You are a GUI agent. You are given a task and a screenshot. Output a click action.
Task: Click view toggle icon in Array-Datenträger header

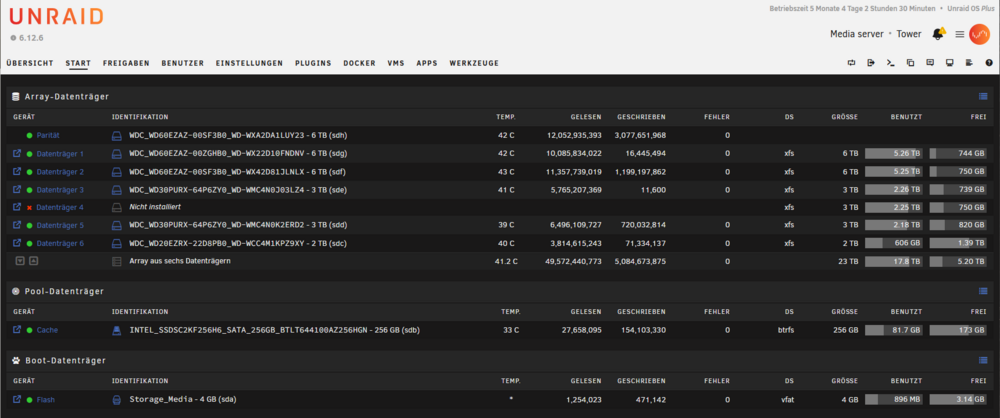(983, 96)
